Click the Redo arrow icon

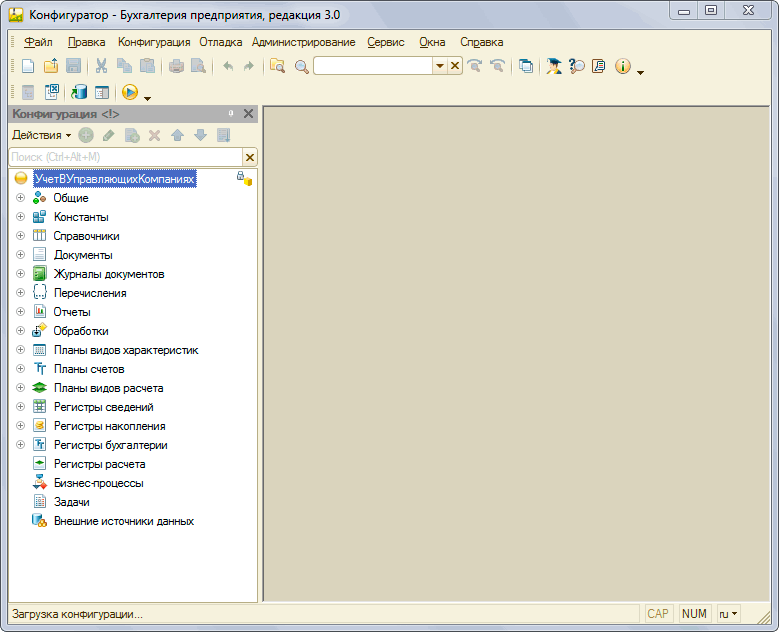click(249, 66)
